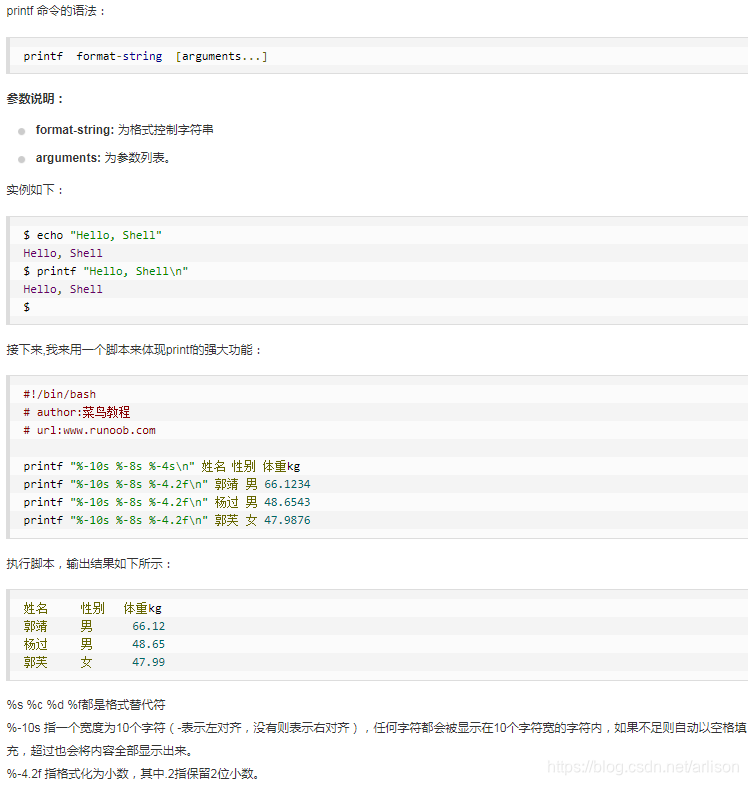The width and height of the screenshot is (748, 785).
Task: Click the output value '48.65'
Action: tap(149, 644)
